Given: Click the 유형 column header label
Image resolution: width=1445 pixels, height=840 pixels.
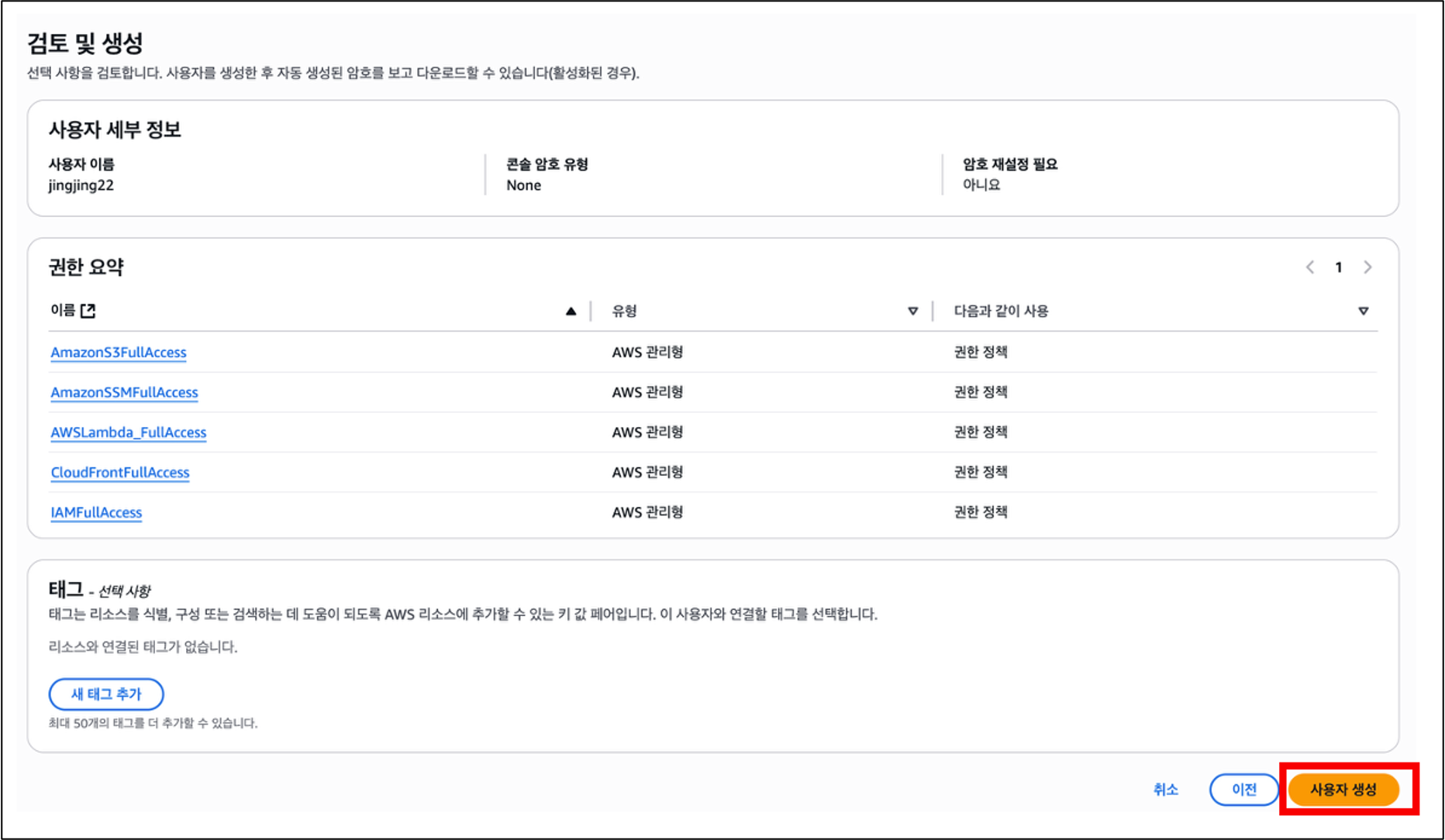Looking at the screenshot, I should coord(624,311).
